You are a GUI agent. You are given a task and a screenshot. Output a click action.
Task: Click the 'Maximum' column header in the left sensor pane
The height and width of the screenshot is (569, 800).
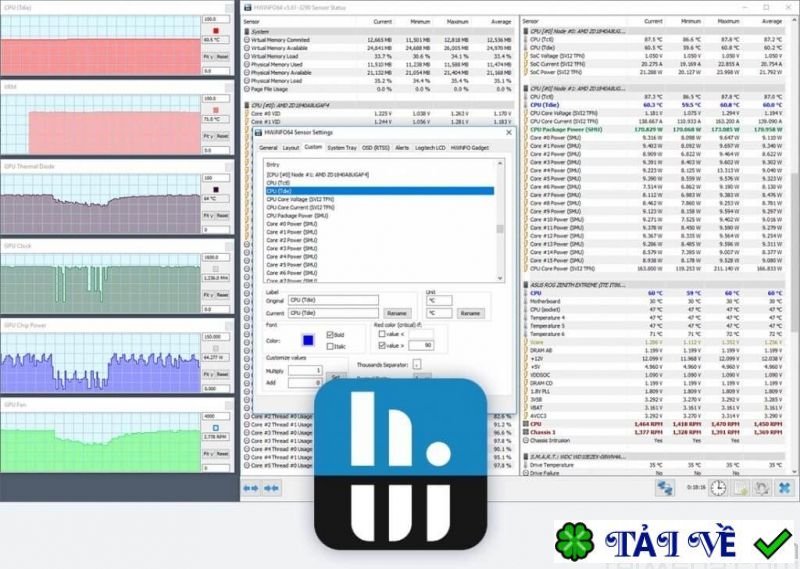point(457,21)
